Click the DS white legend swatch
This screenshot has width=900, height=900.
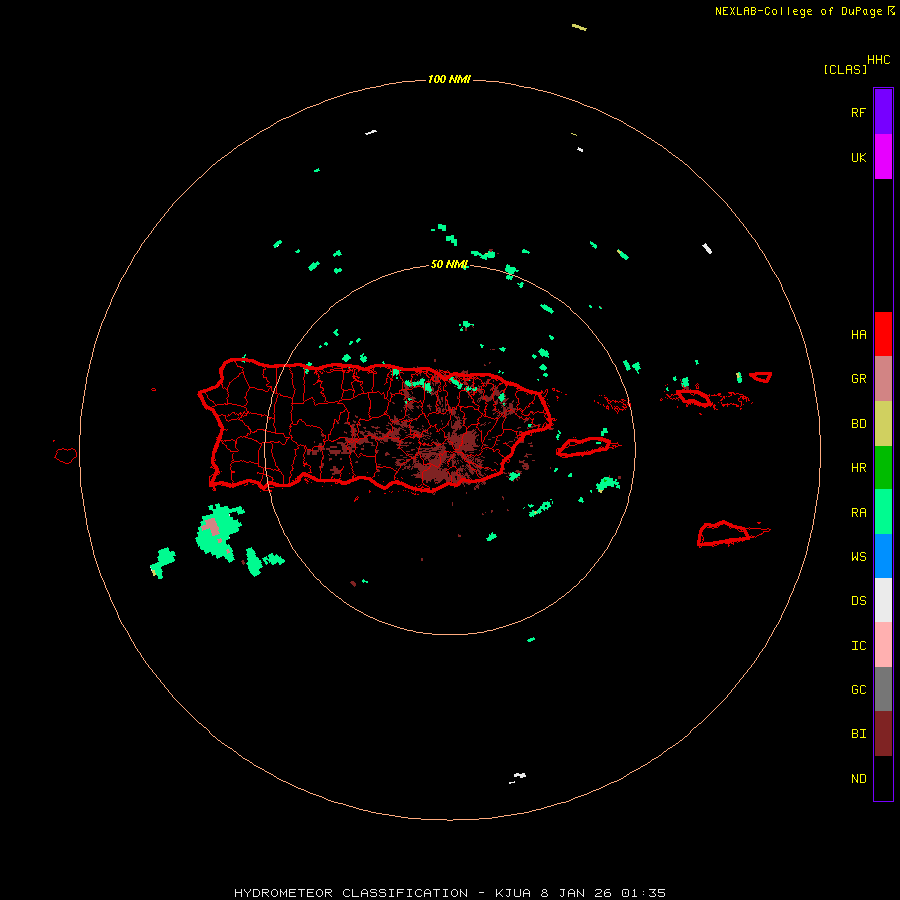pos(883,600)
